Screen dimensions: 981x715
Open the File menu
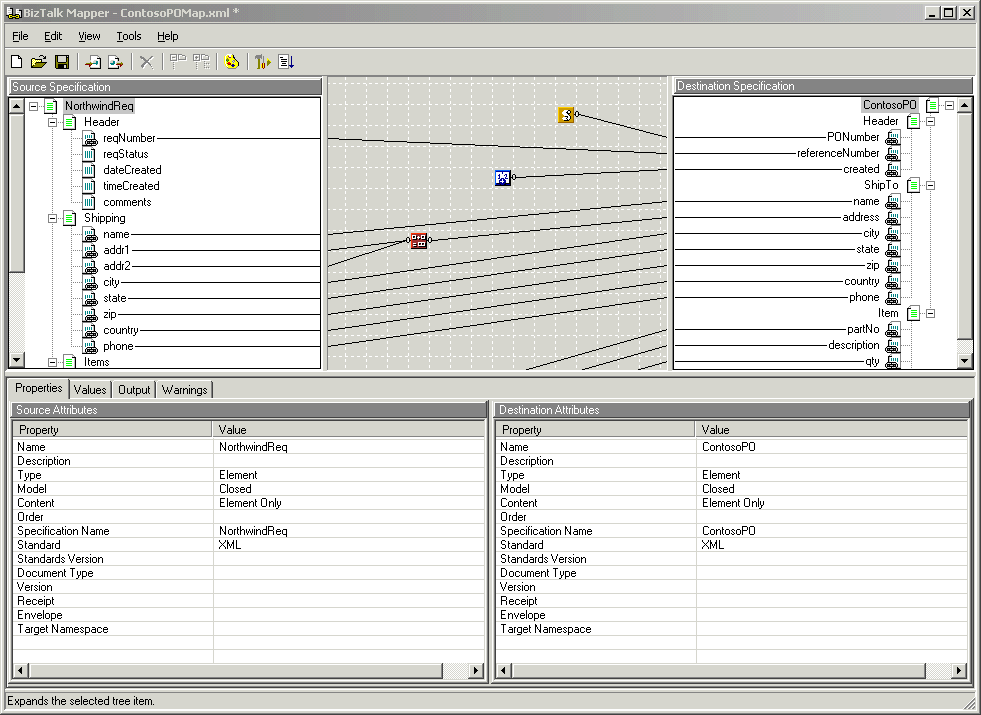[20, 36]
